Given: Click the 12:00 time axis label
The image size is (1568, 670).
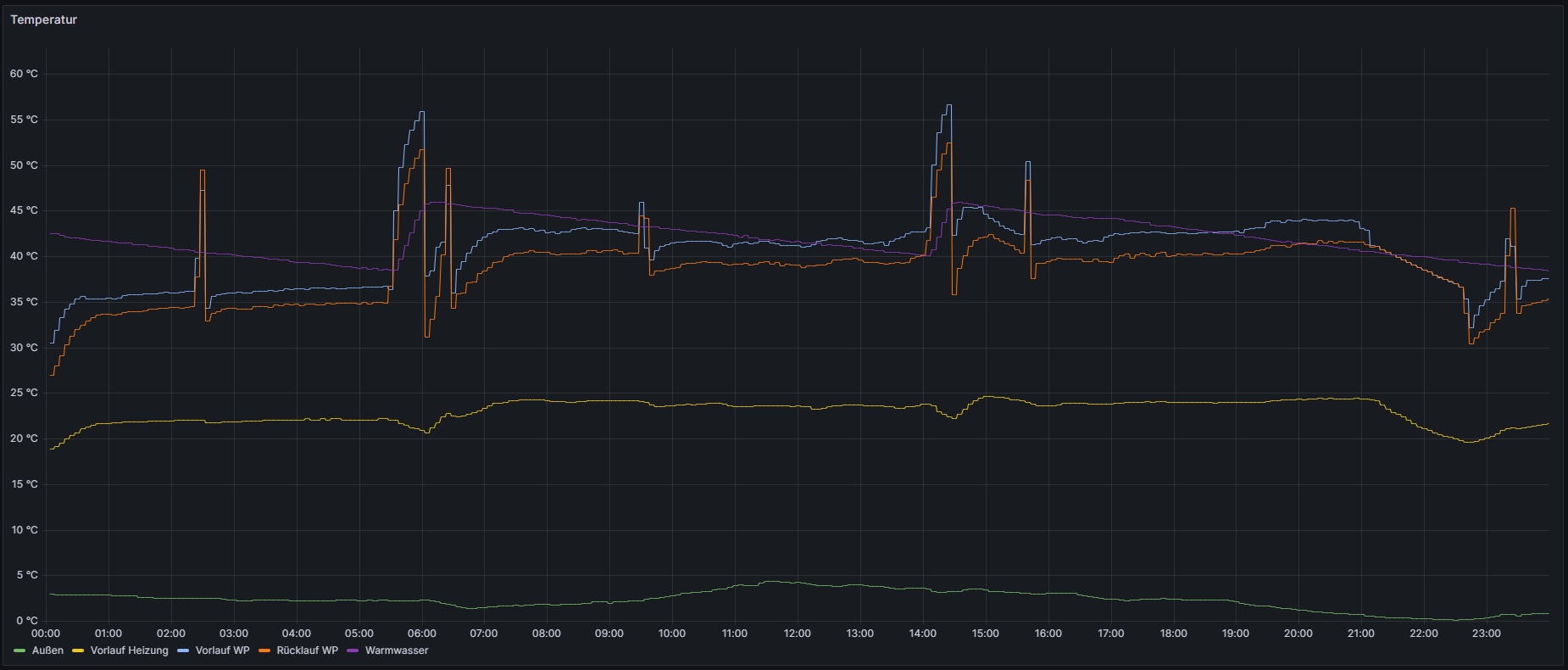Looking at the screenshot, I should pos(798,634).
